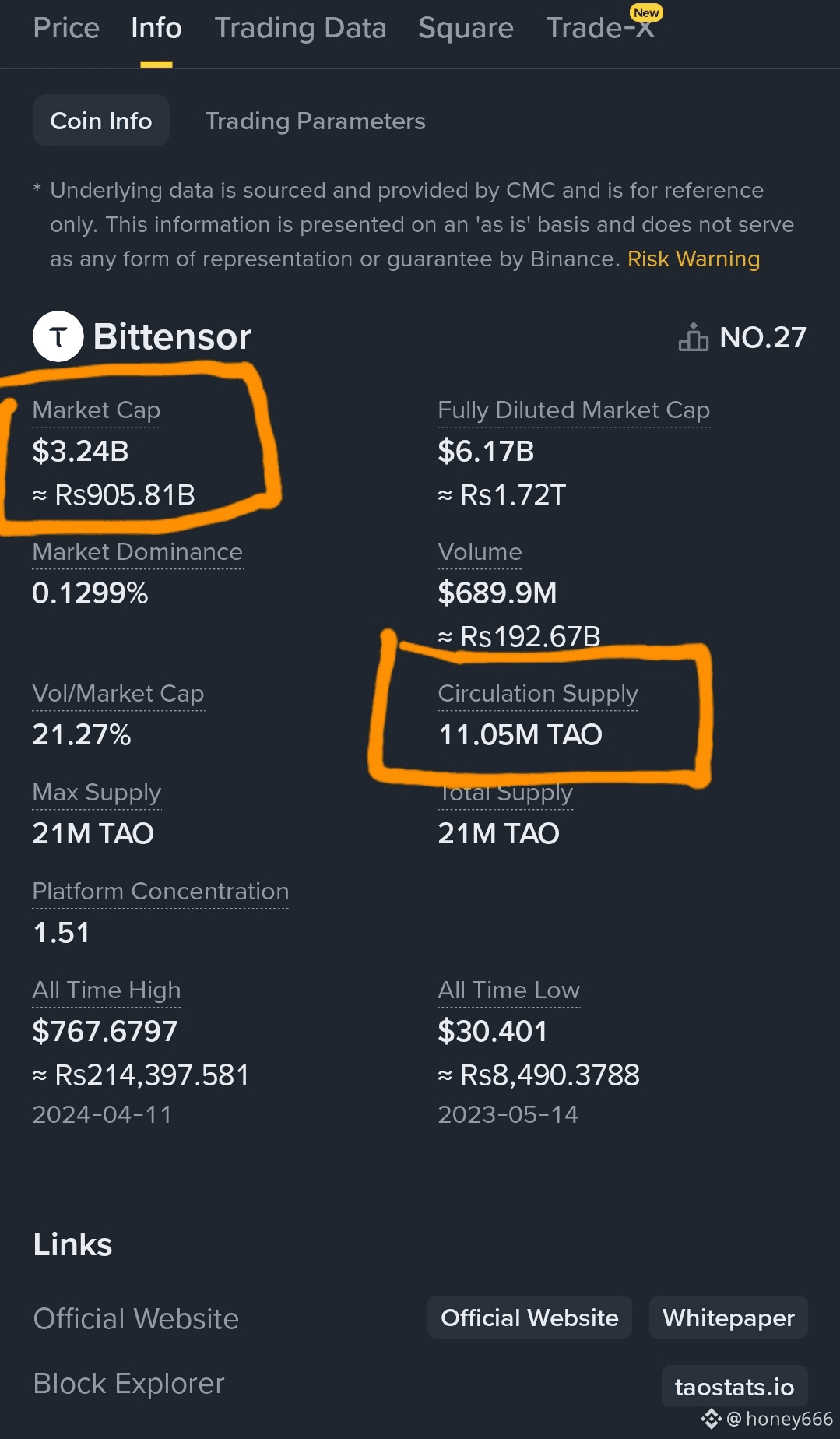Open the Trade-X tab
This screenshot has width=840, height=1439.
600,28
